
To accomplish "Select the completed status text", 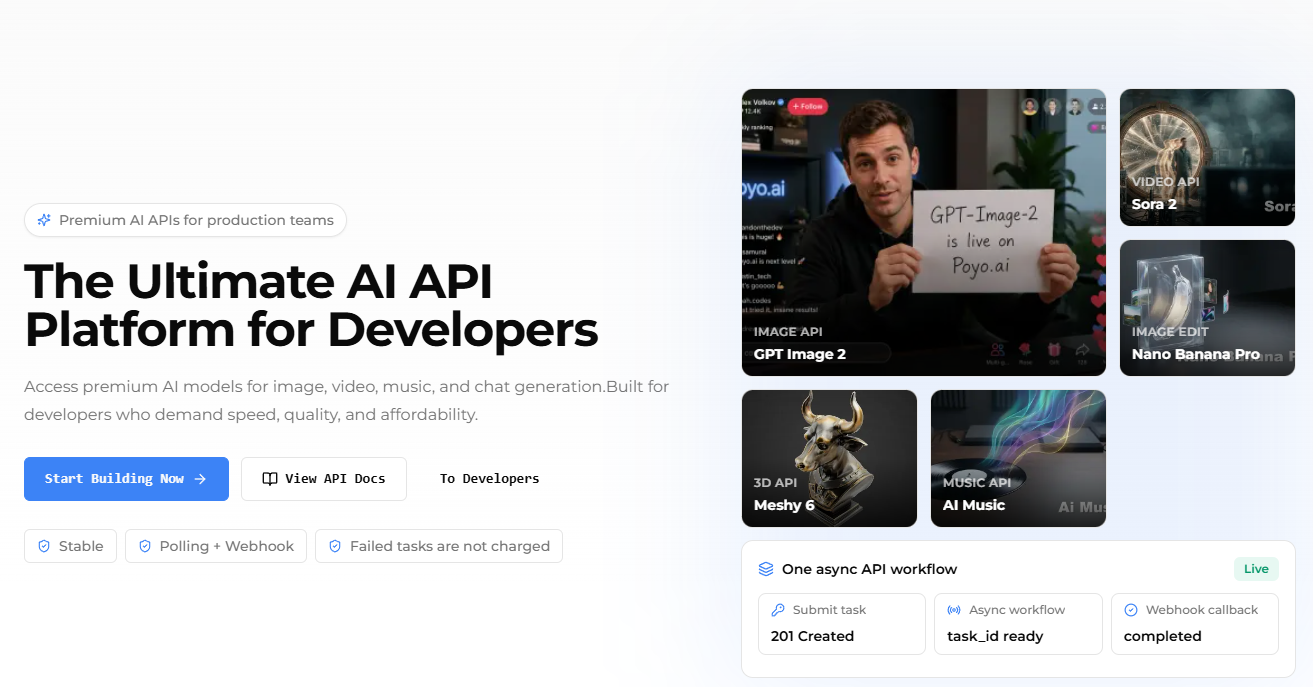I will click(1162, 636).
